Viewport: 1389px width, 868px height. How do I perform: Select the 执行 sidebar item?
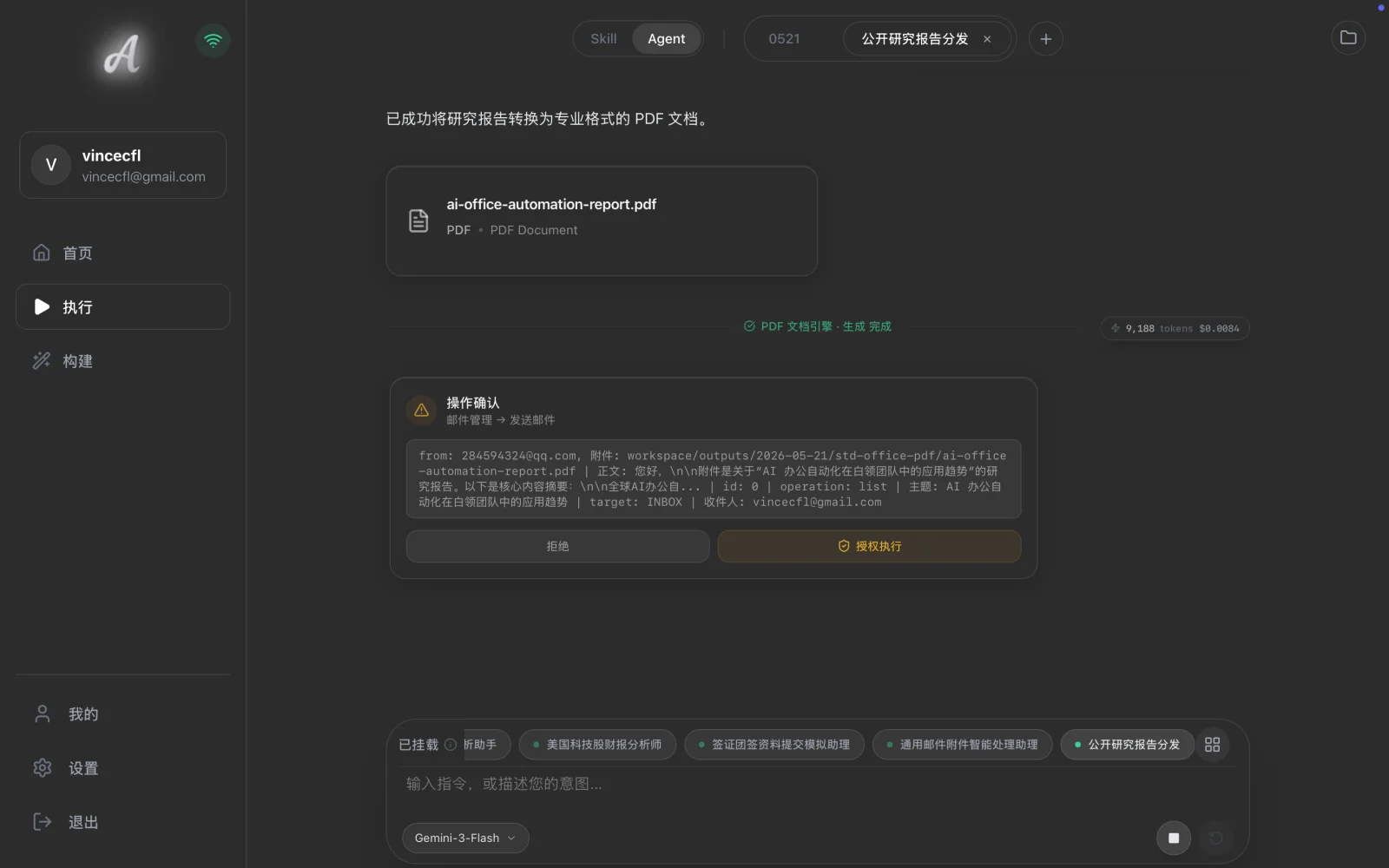coord(122,306)
